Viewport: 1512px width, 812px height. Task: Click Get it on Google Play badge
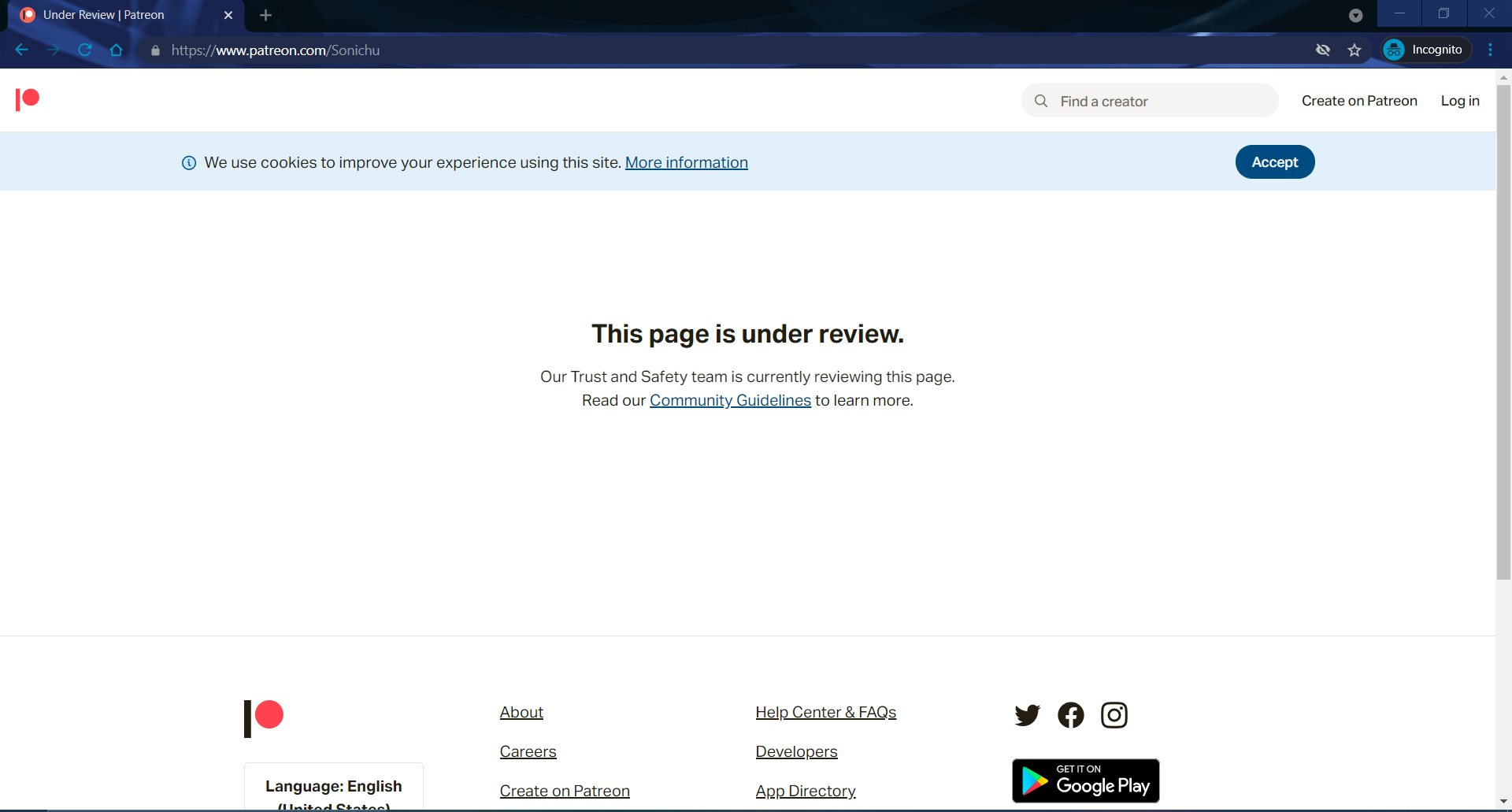point(1086,780)
